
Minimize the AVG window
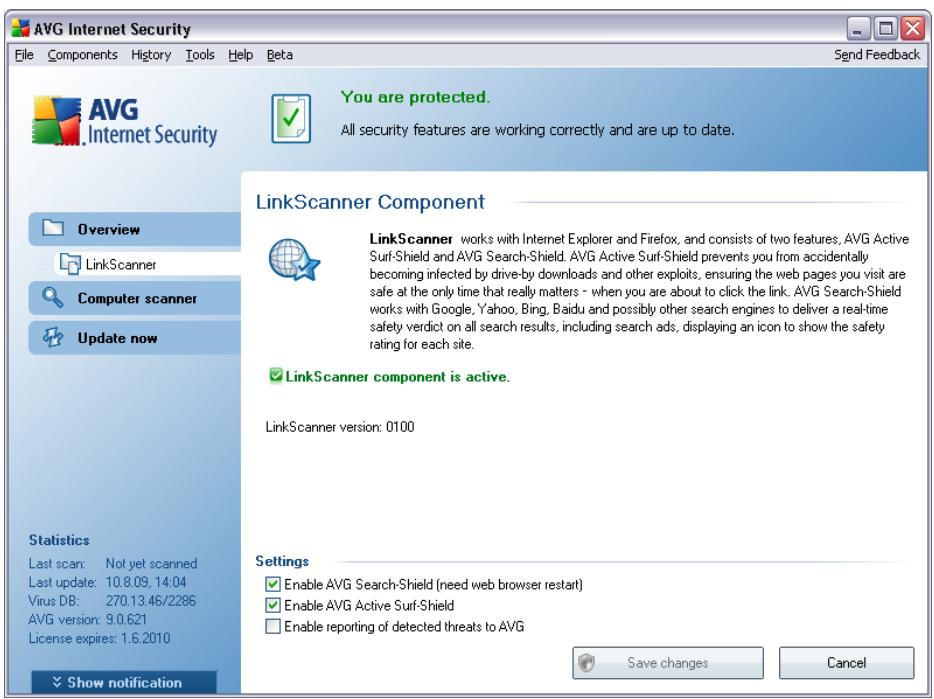(x=857, y=29)
